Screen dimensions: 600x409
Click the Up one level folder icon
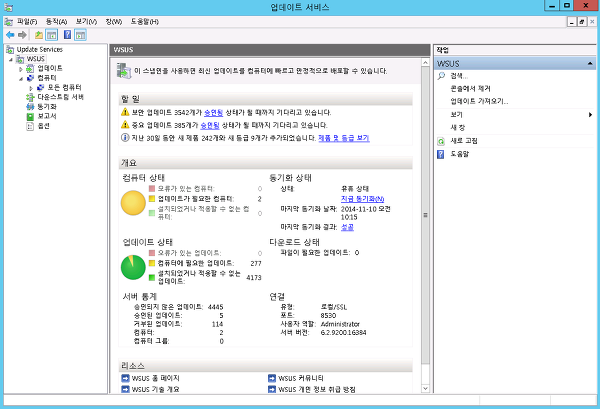39,35
